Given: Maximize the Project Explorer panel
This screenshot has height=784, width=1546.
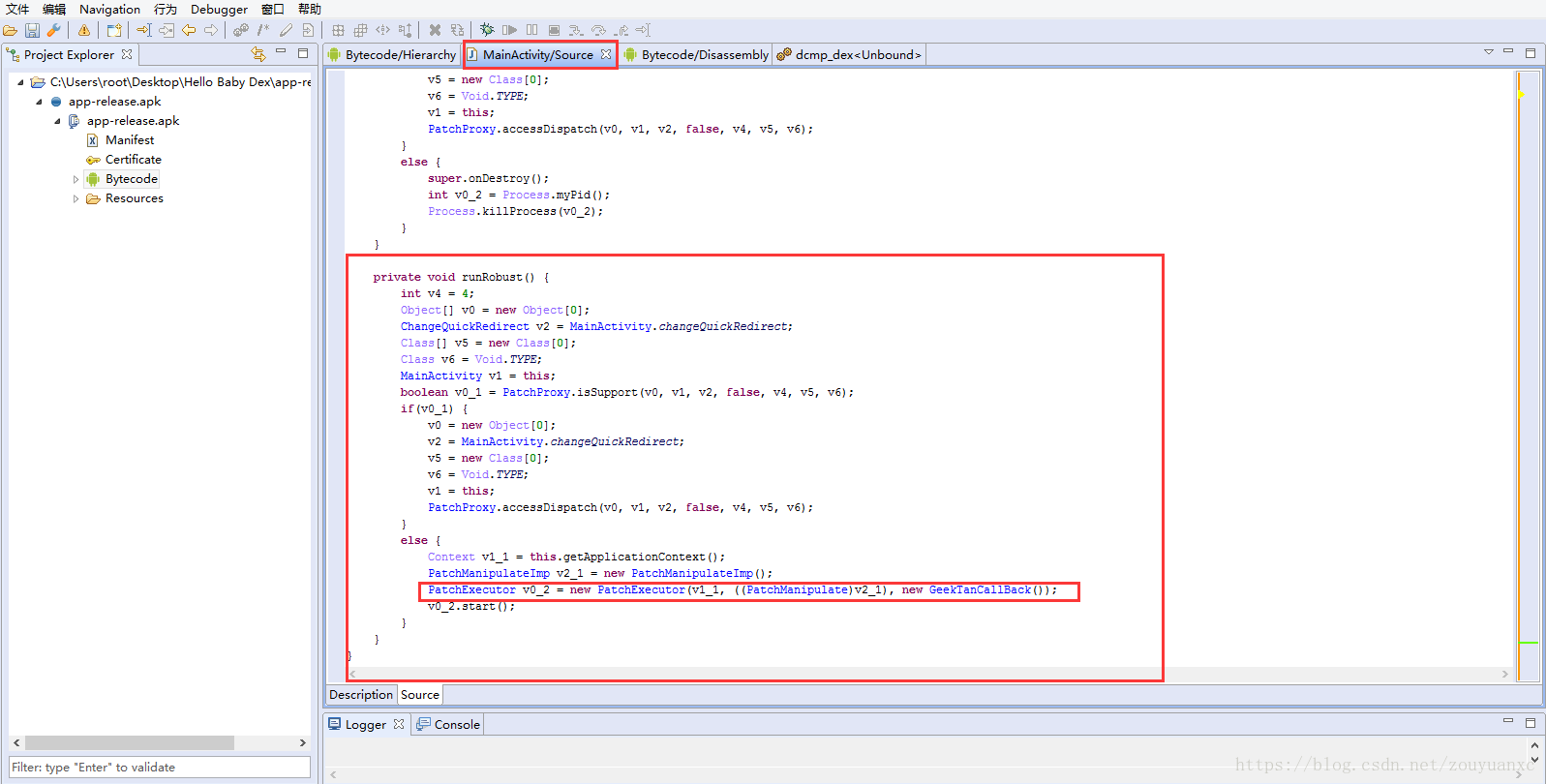Looking at the screenshot, I should [x=303, y=53].
